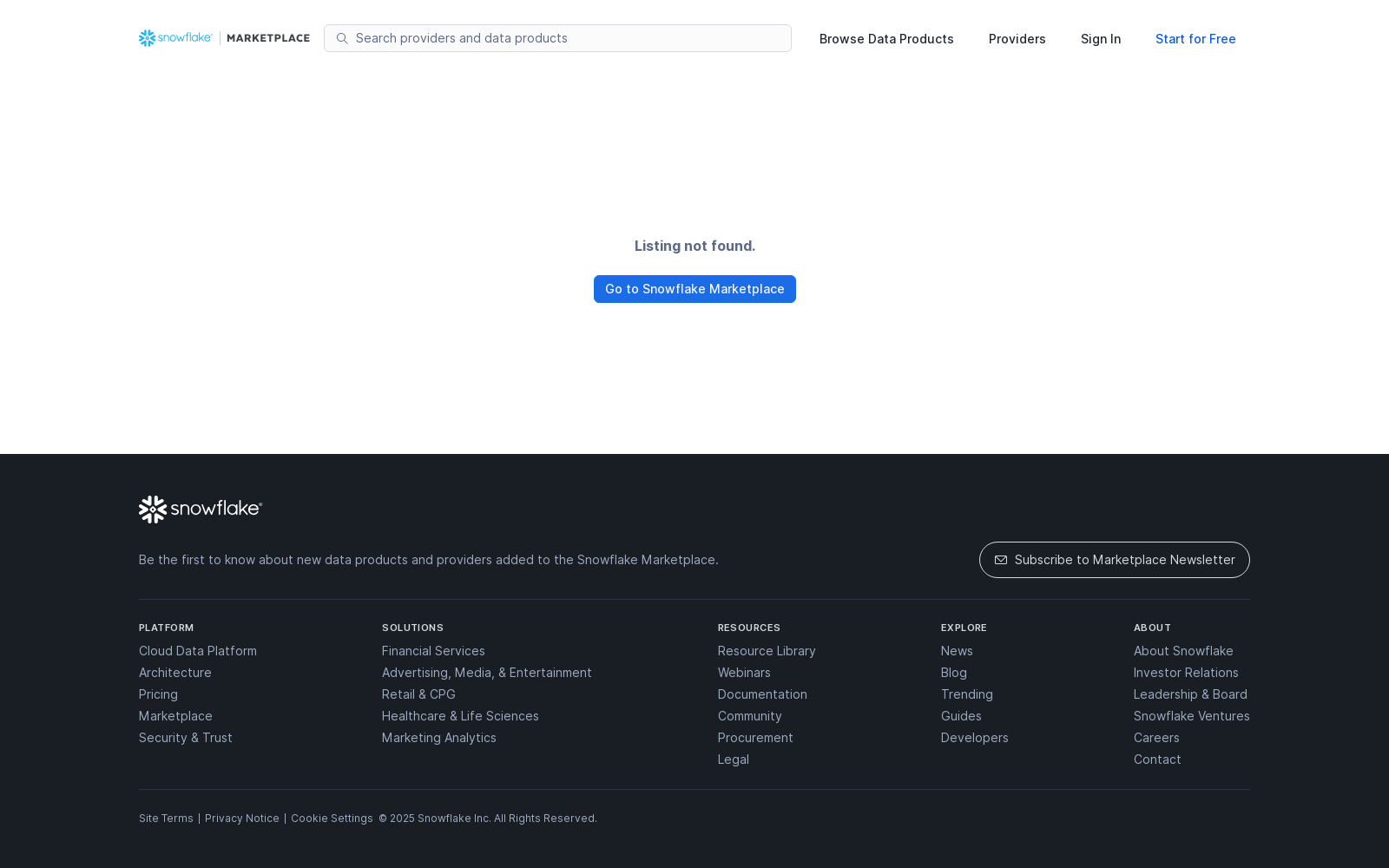Open Community link
The image size is (1389, 868).
click(750, 716)
